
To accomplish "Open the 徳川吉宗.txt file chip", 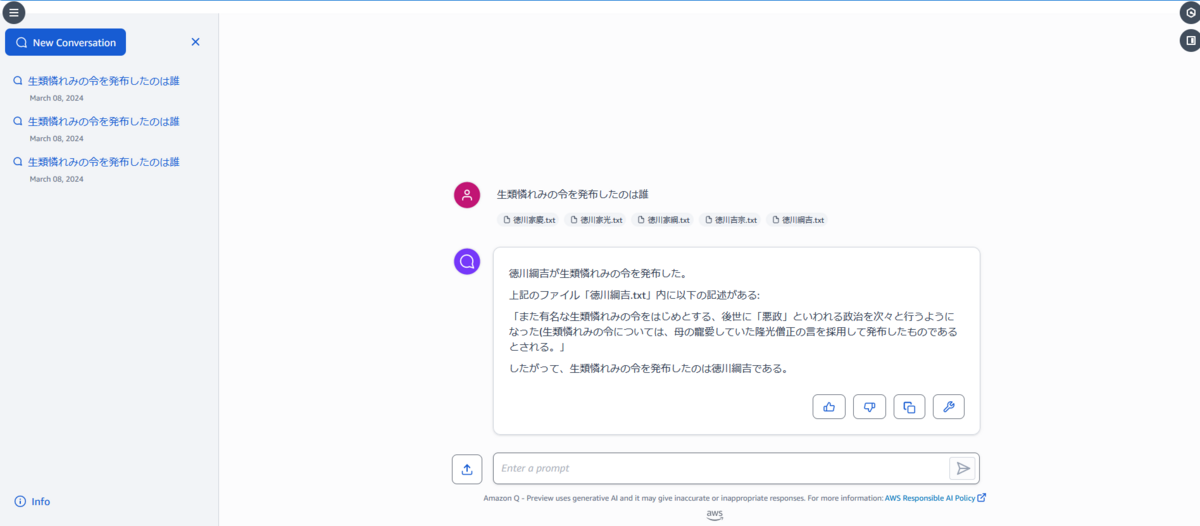I will [730, 220].
